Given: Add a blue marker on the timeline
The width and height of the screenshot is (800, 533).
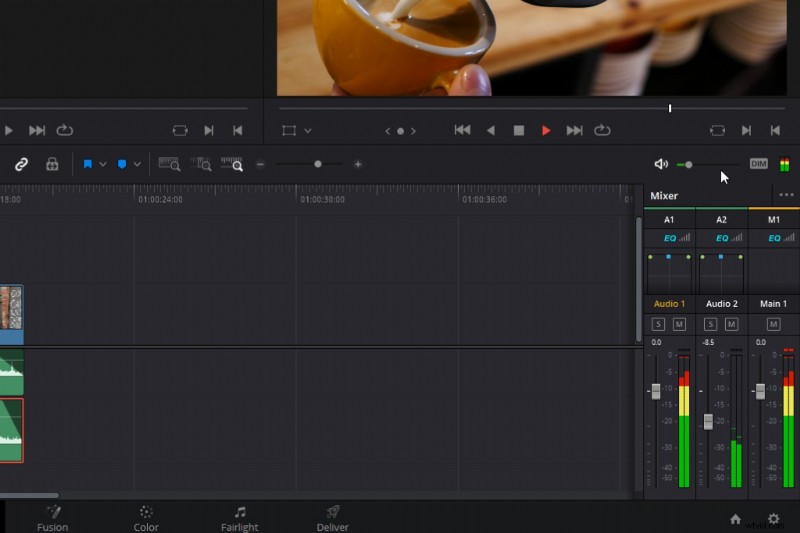Looking at the screenshot, I should point(122,164).
